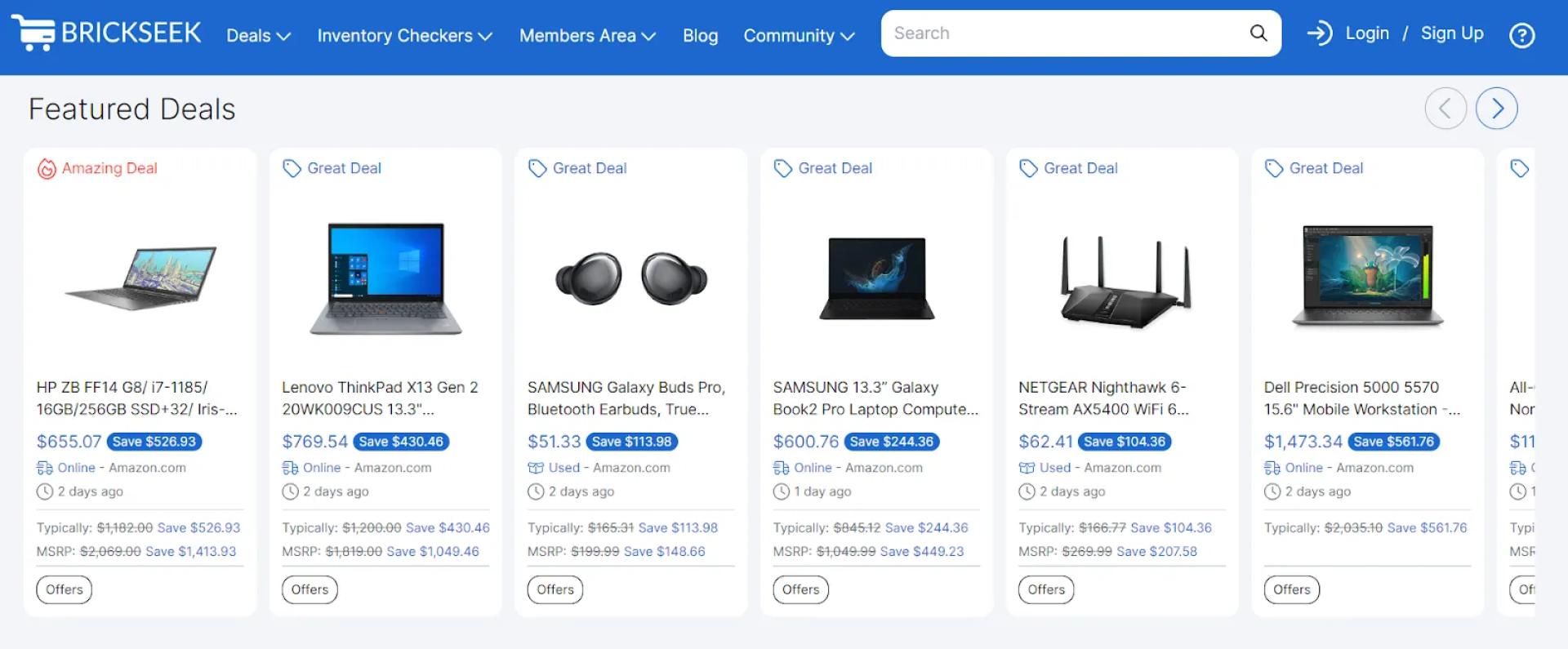Click the $655.07 price
Viewport: 1568px width, 649px height.
(x=69, y=442)
